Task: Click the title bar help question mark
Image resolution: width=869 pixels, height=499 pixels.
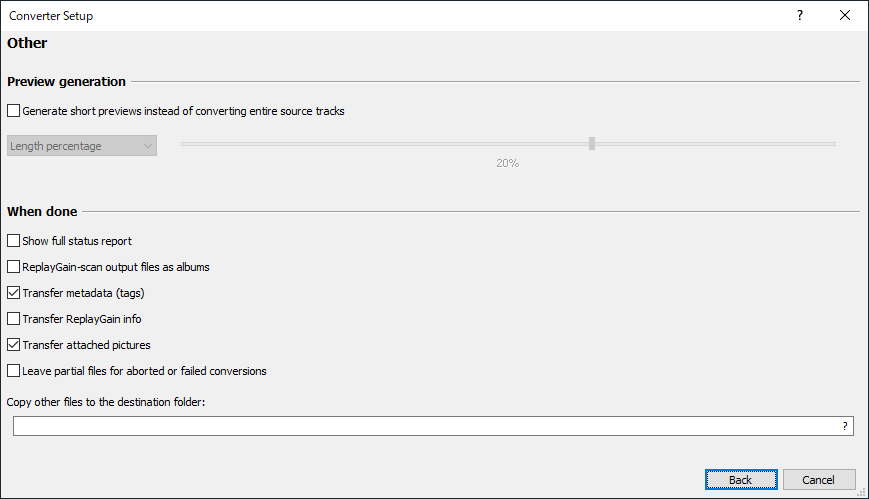Action: tap(800, 16)
